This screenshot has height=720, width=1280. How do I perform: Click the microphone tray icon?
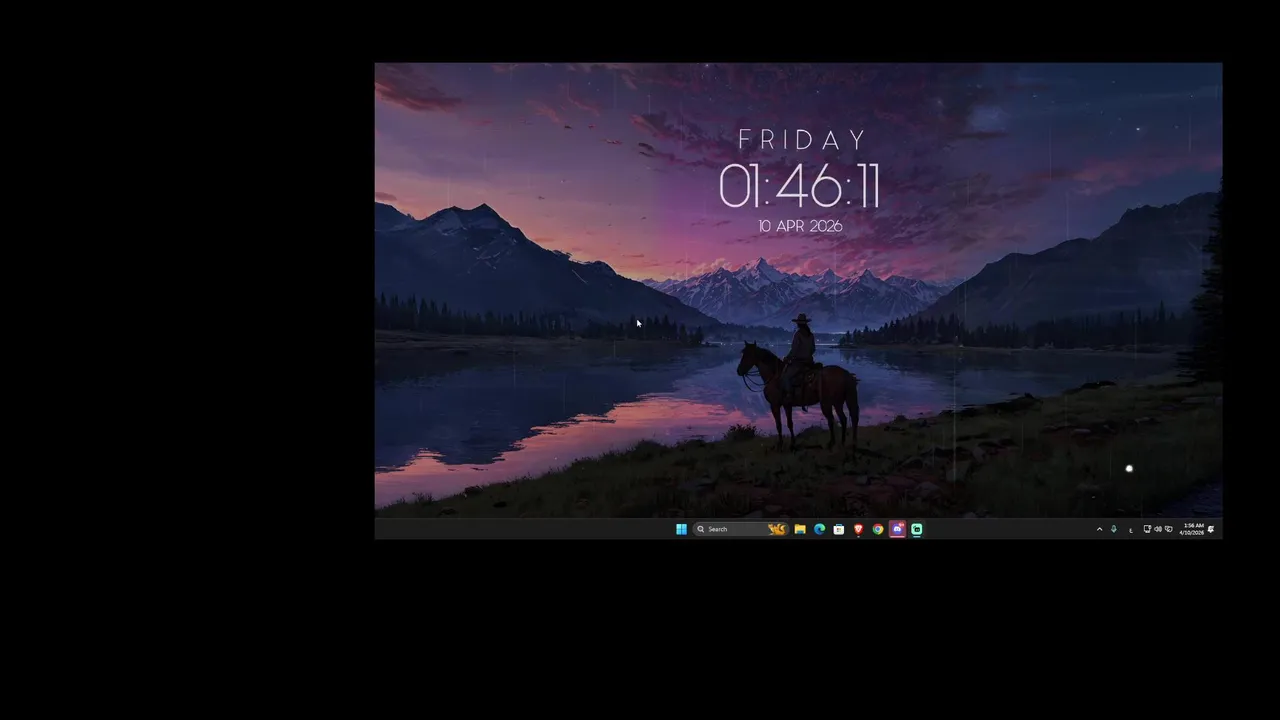pyautogui.click(x=1114, y=529)
